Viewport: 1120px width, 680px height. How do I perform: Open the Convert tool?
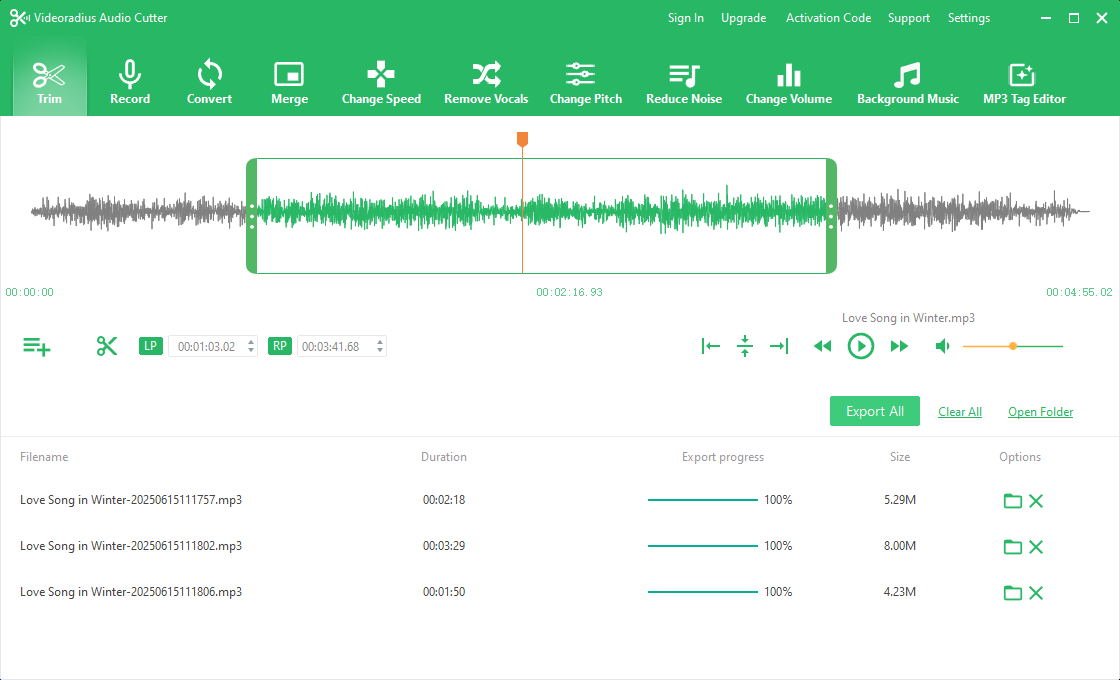point(209,82)
